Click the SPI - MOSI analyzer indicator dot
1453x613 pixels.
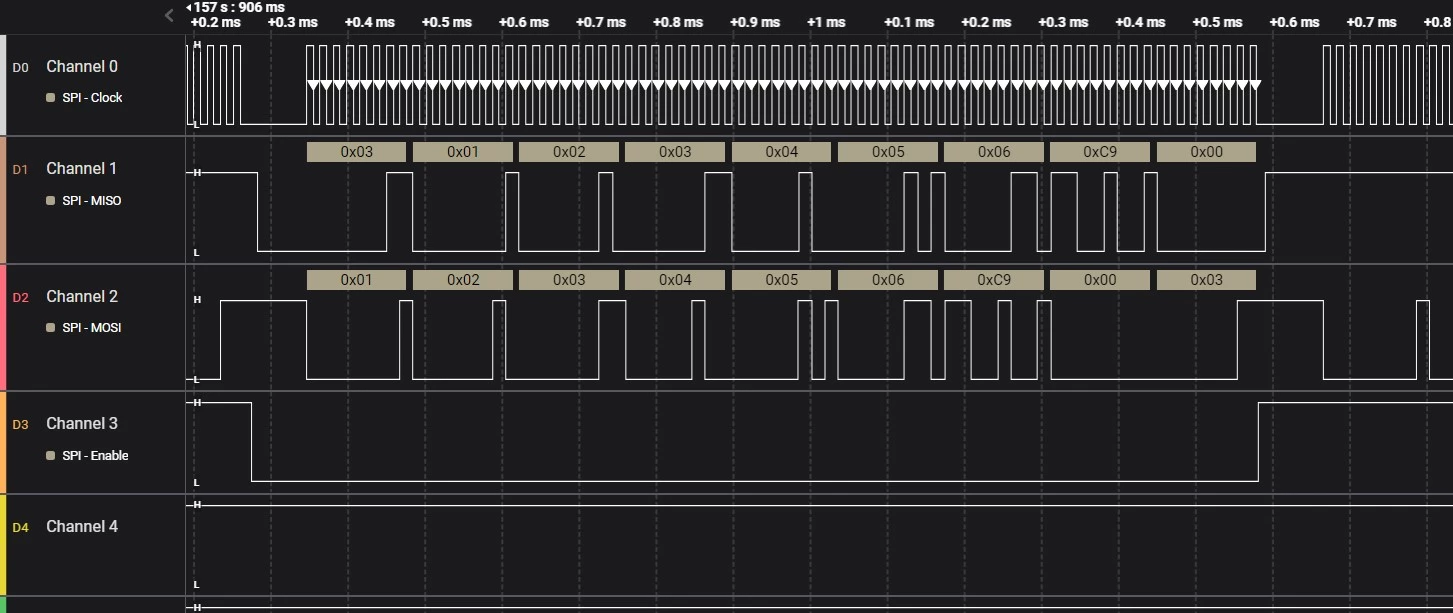[x=51, y=328]
